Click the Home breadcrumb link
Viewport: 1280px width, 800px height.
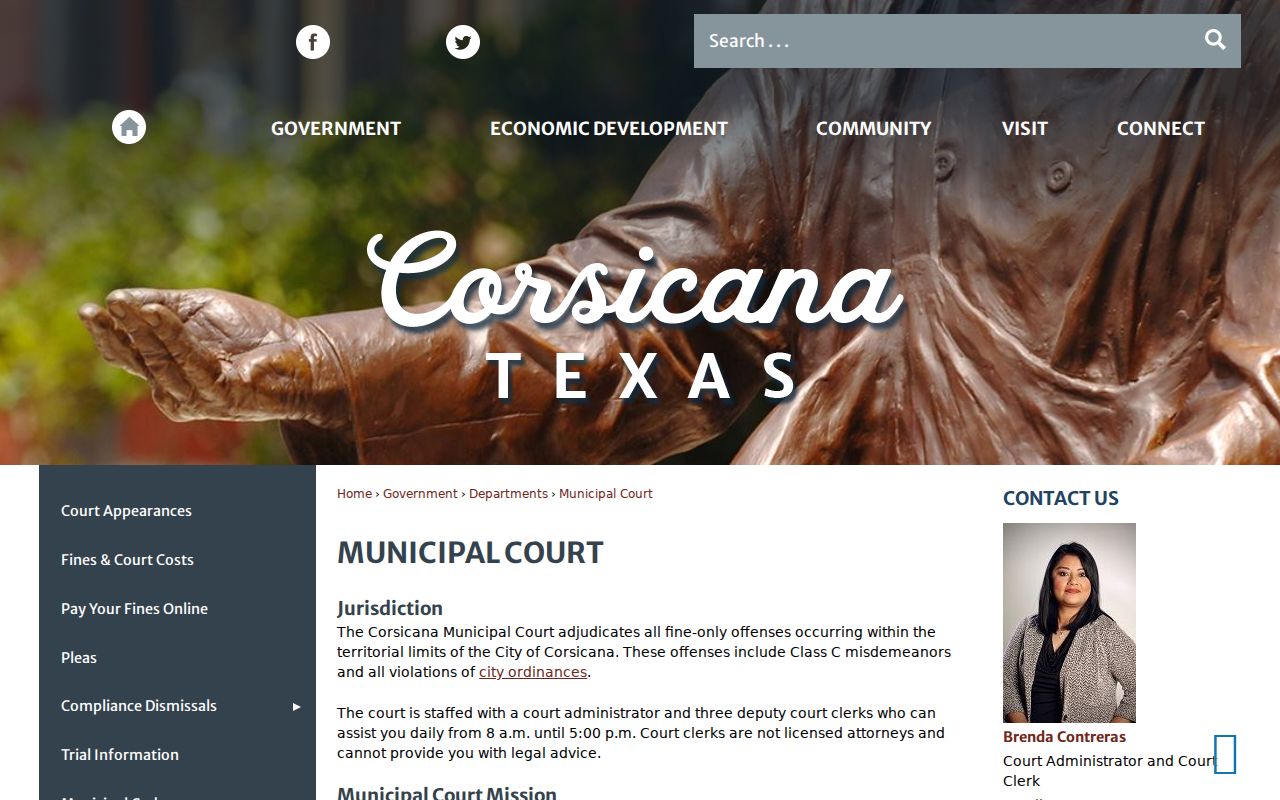[x=354, y=494]
